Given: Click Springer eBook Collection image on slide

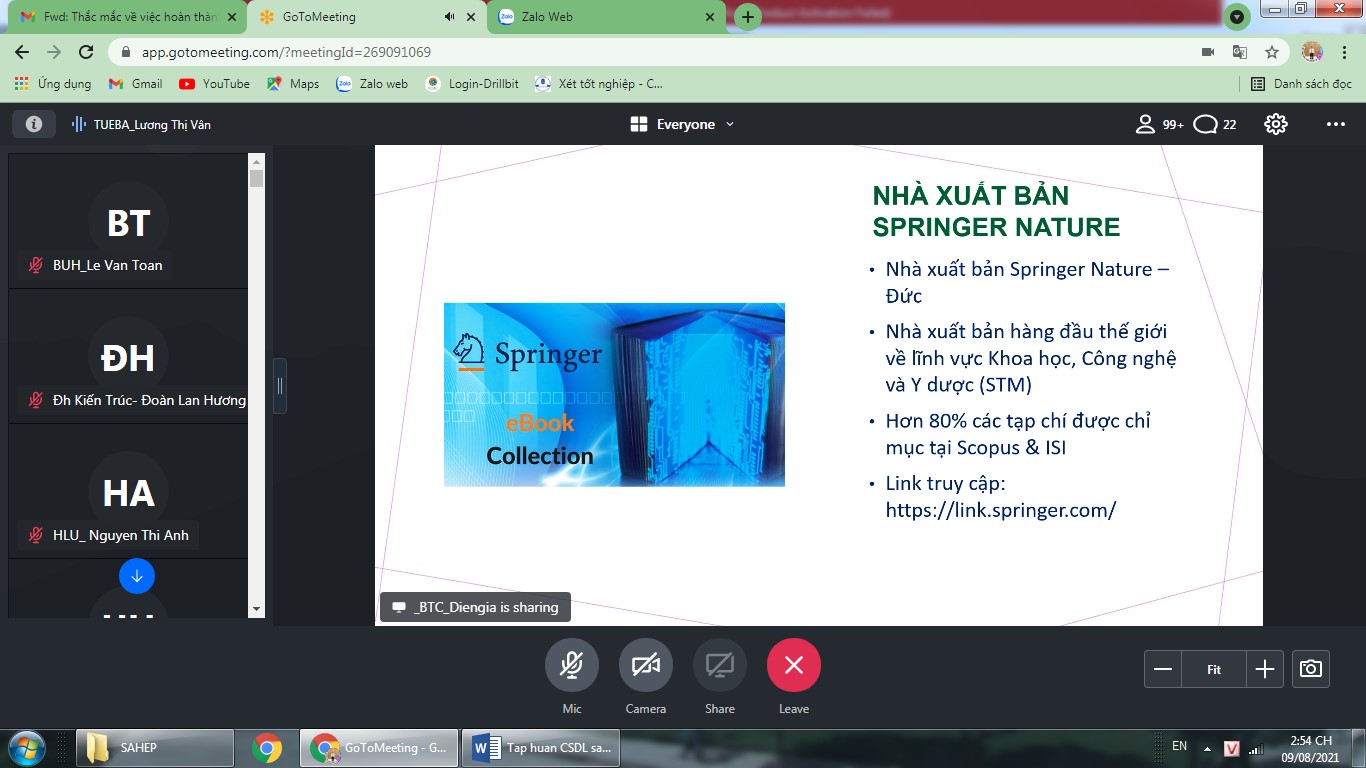Looking at the screenshot, I should (614, 394).
